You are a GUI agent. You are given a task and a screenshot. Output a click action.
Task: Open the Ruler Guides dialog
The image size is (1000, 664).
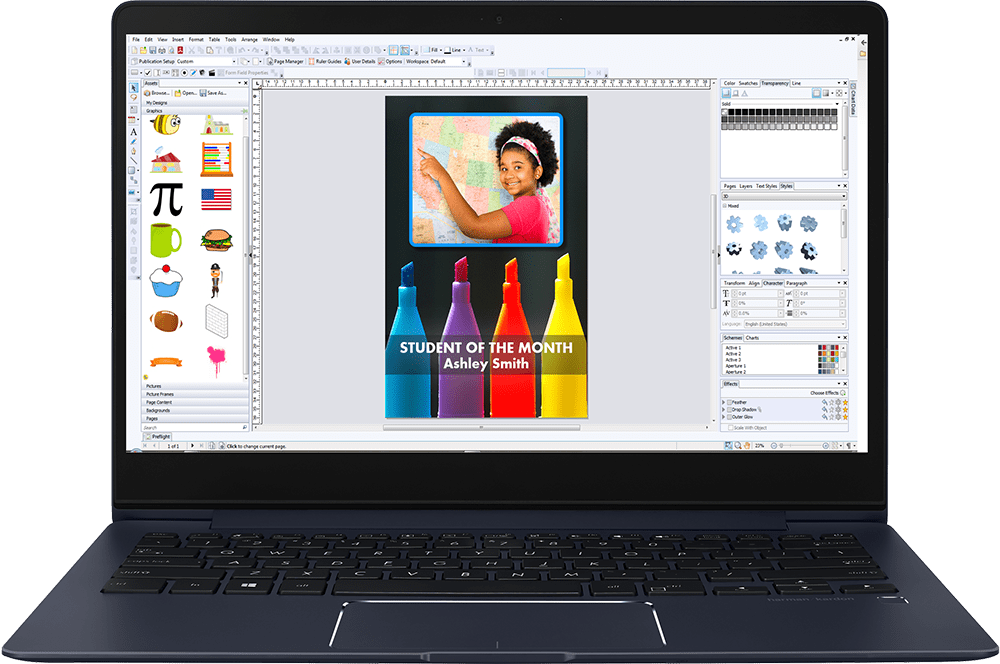pyautogui.click(x=330, y=60)
